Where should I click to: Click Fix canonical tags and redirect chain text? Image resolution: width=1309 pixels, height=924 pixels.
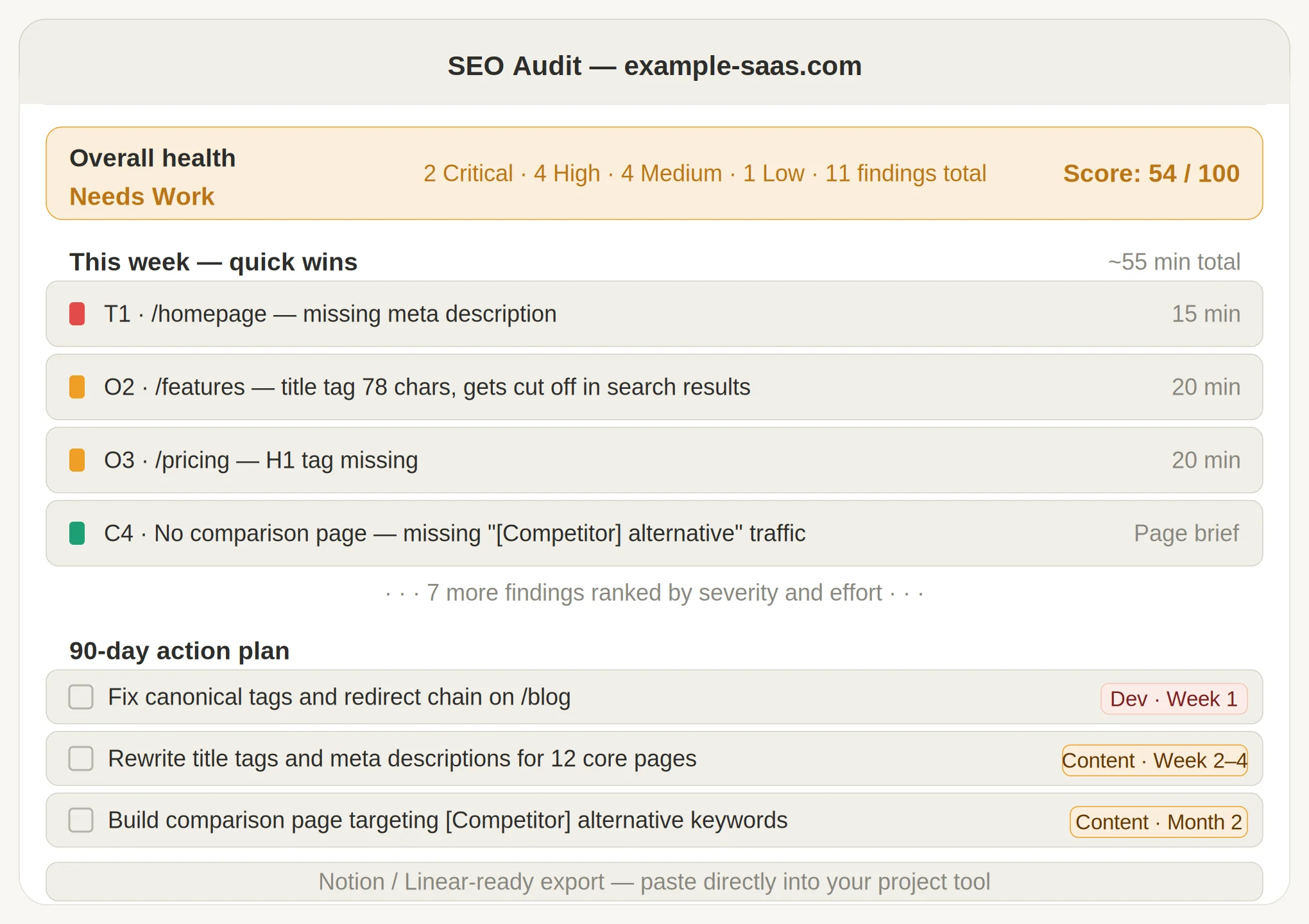point(339,697)
